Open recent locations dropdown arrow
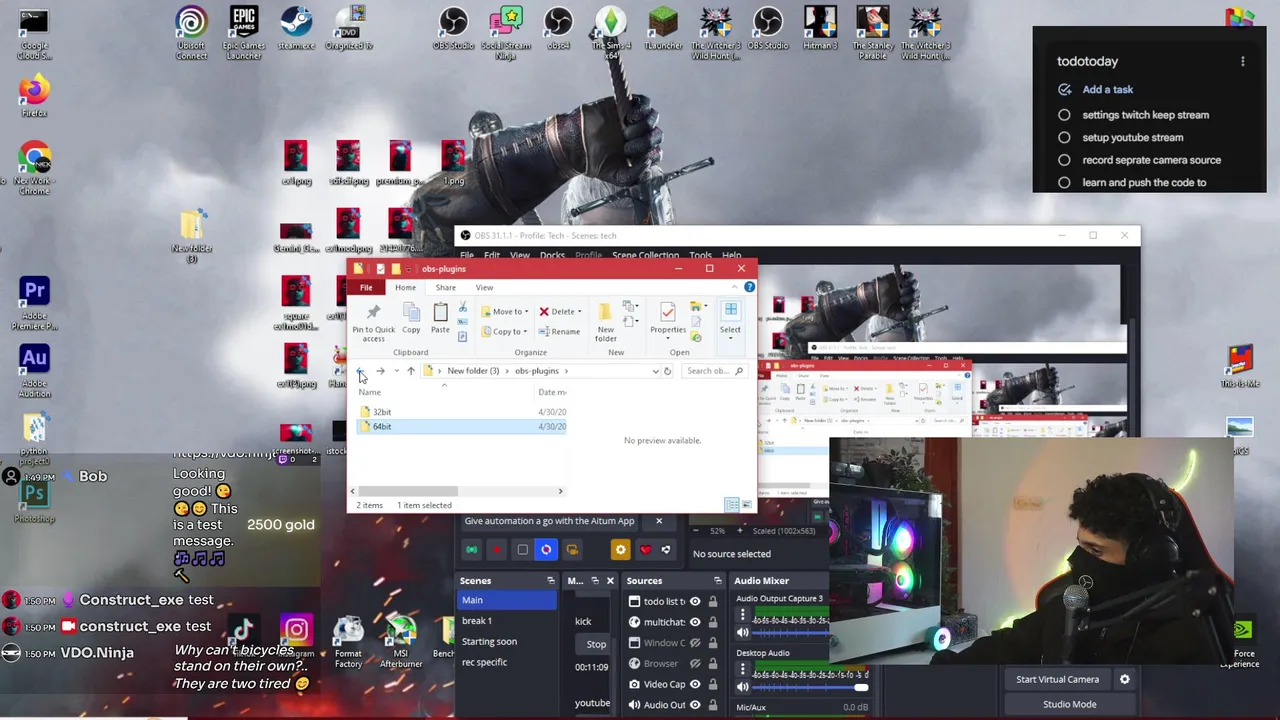 click(396, 371)
